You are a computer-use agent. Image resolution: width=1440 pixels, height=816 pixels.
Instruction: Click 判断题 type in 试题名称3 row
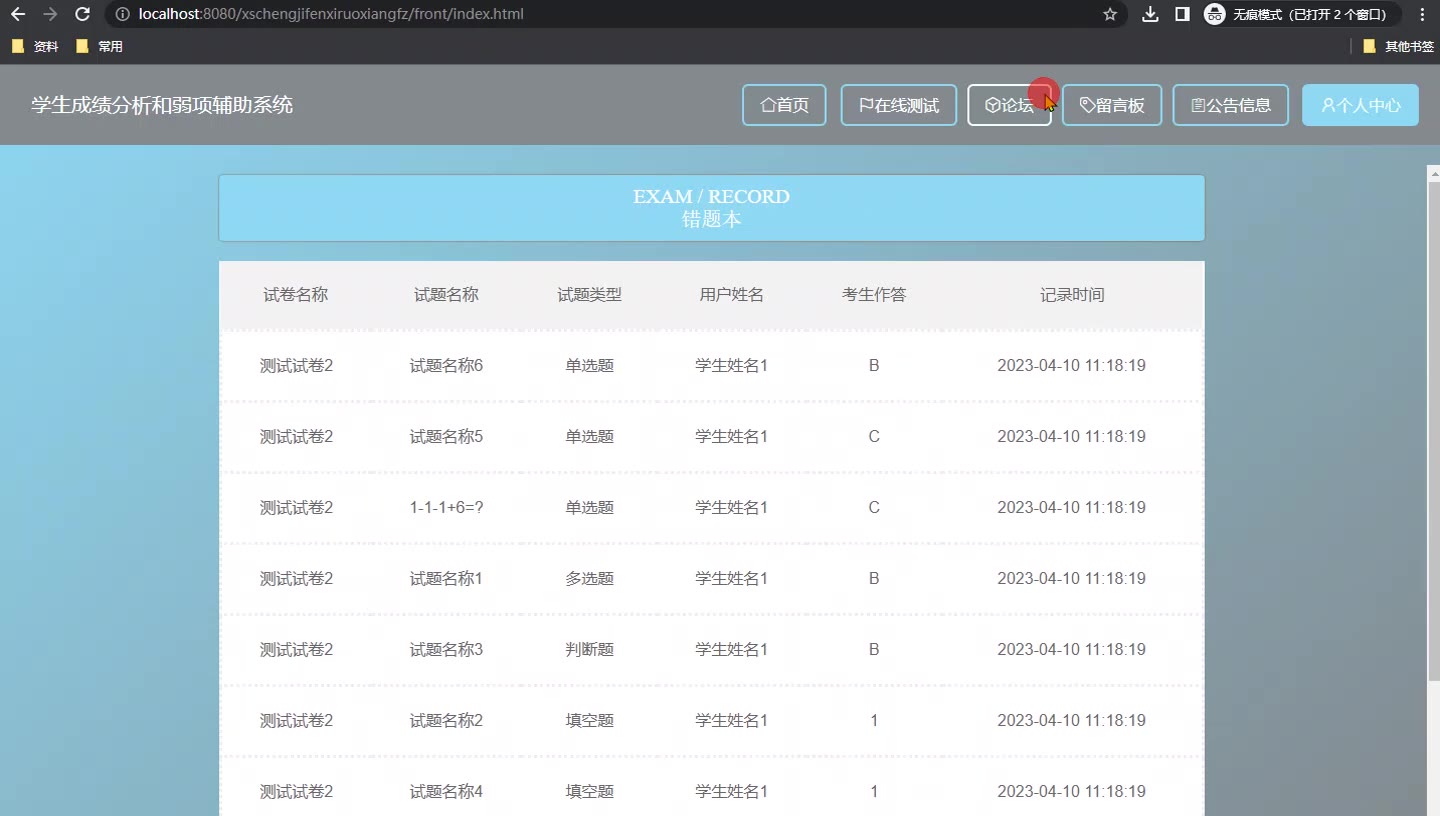pyautogui.click(x=589, y=650)
